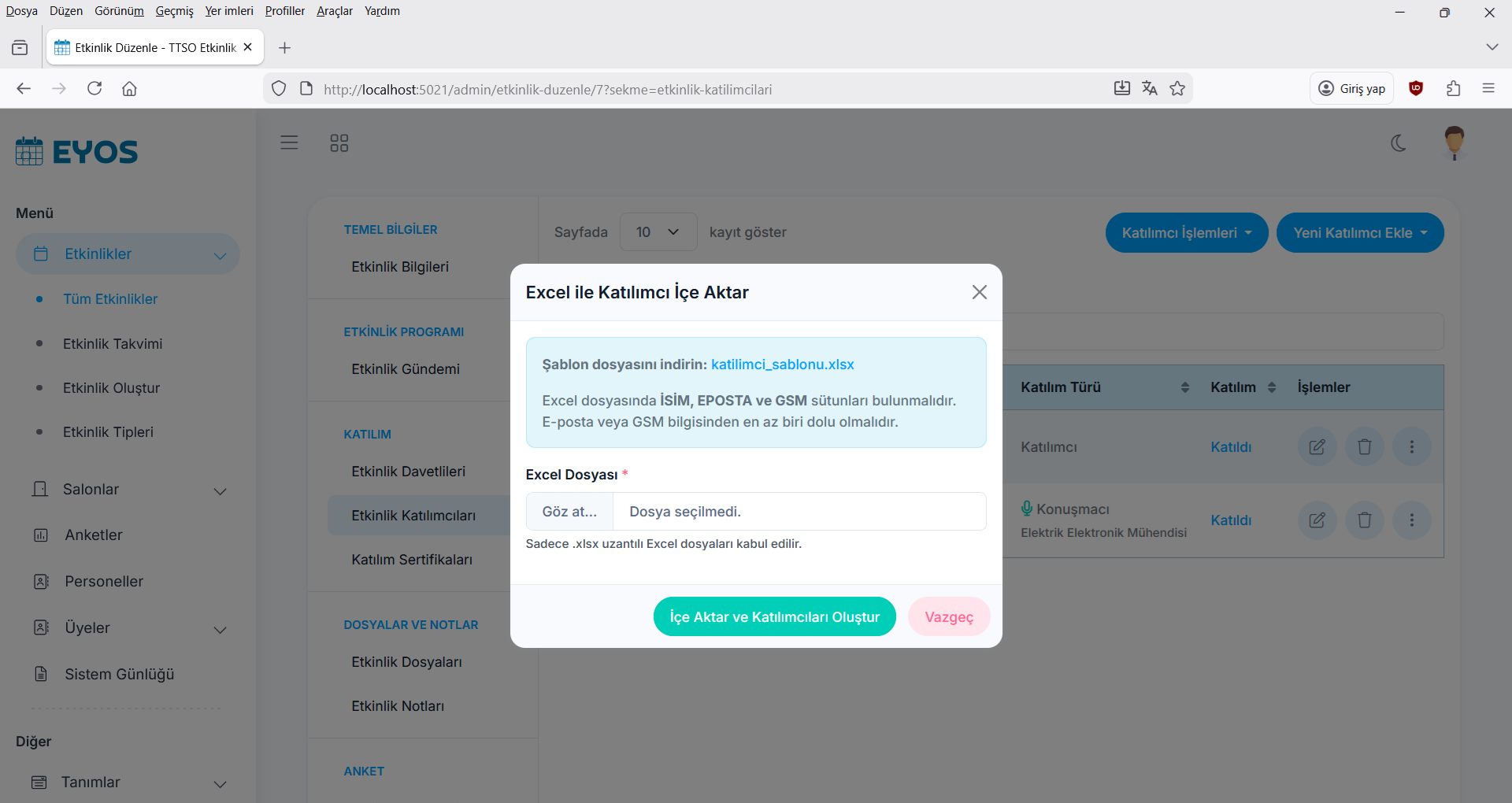This screenshot has height=803, width=1512.
Task: Click the trash icon in Katılımcı row
Action: tap(1364, 447)
